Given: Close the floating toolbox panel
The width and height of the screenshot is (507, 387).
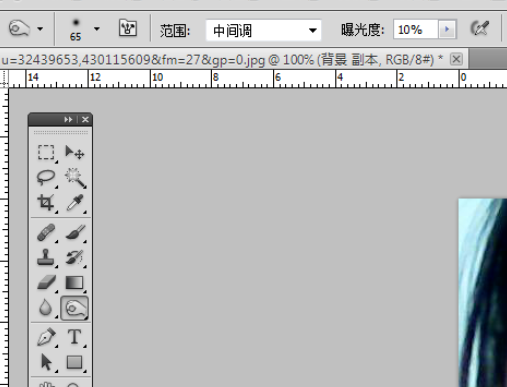Looking at the screenshot, I should (85, 119).
